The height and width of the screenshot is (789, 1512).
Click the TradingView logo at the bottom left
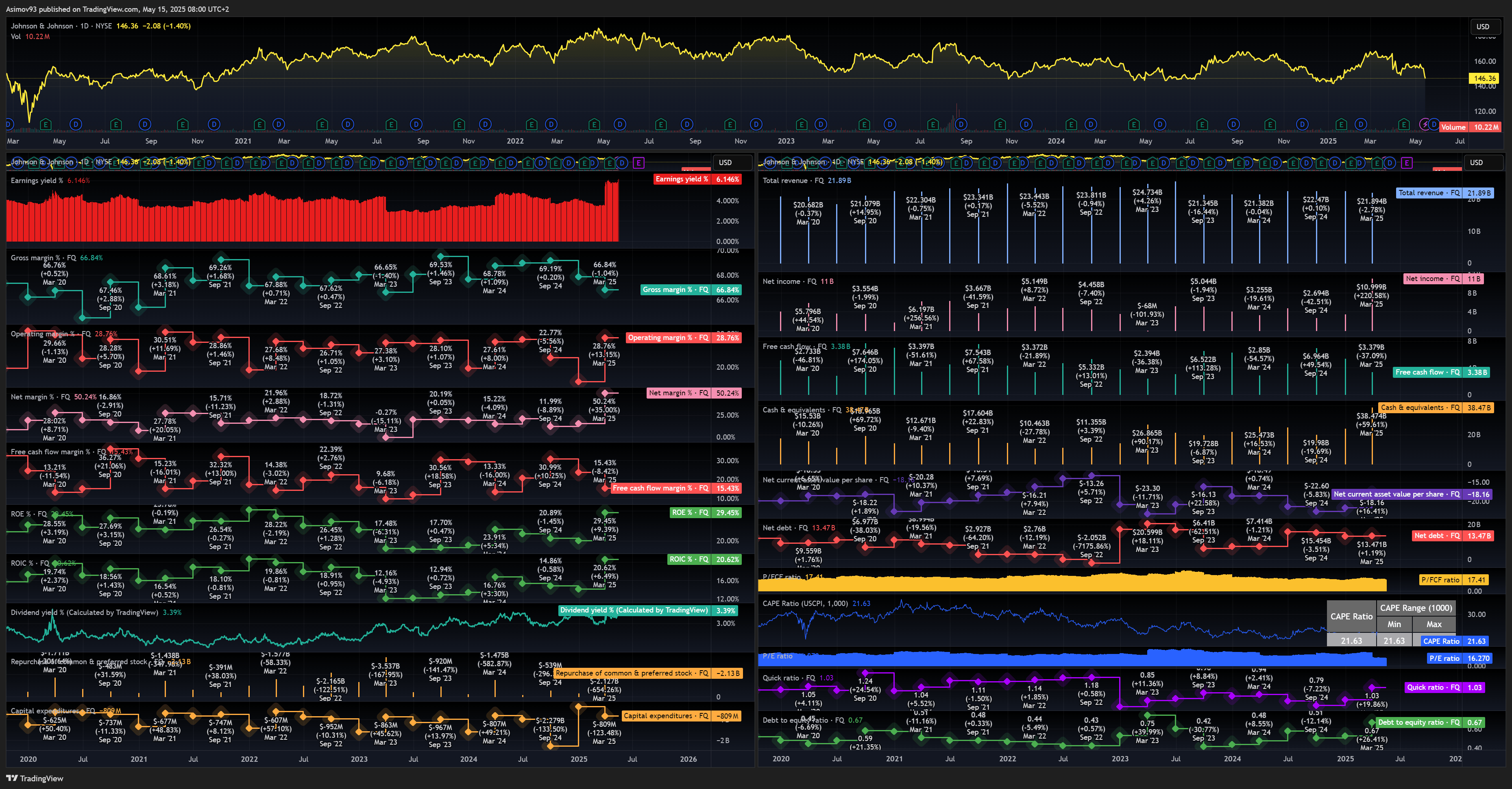point(35,778)
